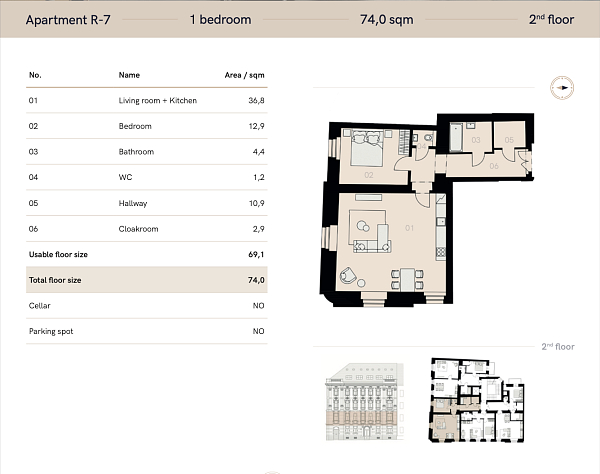Click the compass north-arrow icon
This screenshot has height=474, width=600.
[x=563, y=88]
